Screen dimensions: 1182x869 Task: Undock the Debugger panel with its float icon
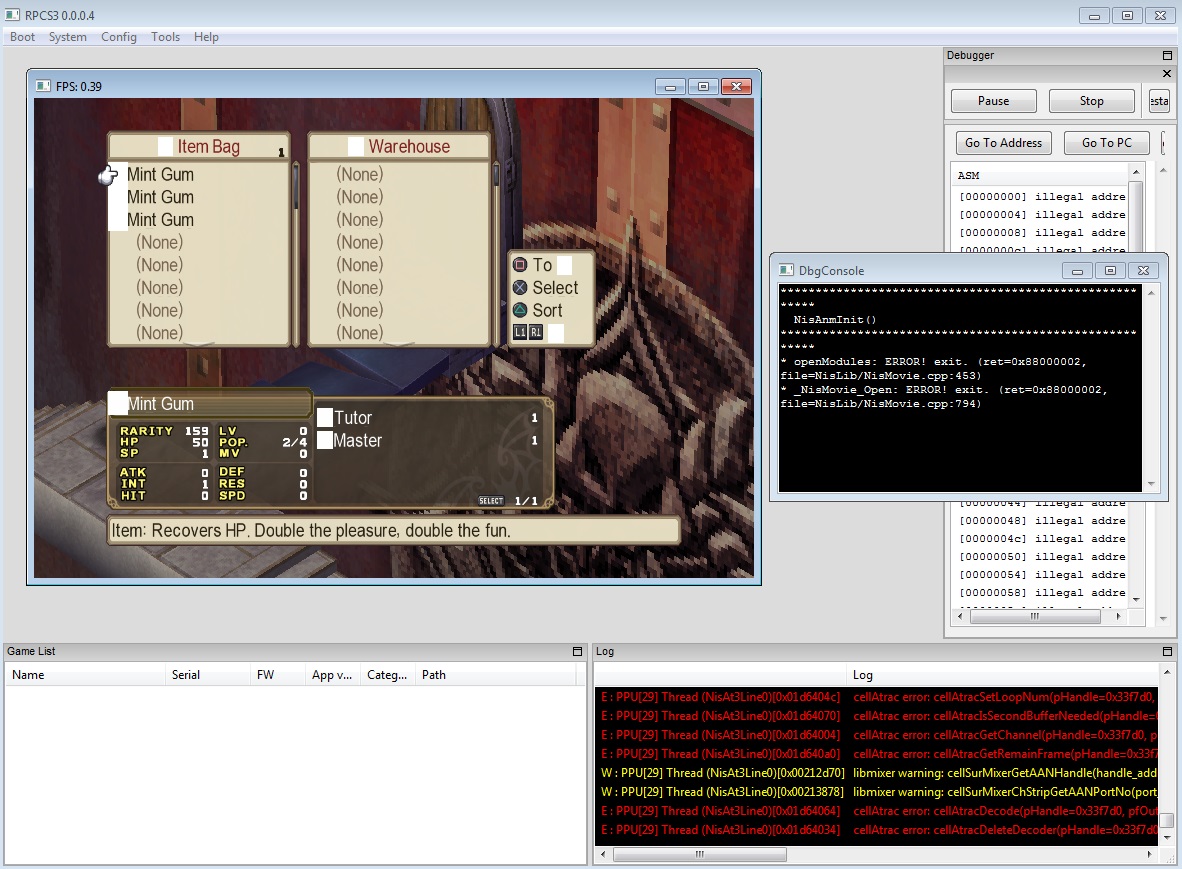[1166, 56]
